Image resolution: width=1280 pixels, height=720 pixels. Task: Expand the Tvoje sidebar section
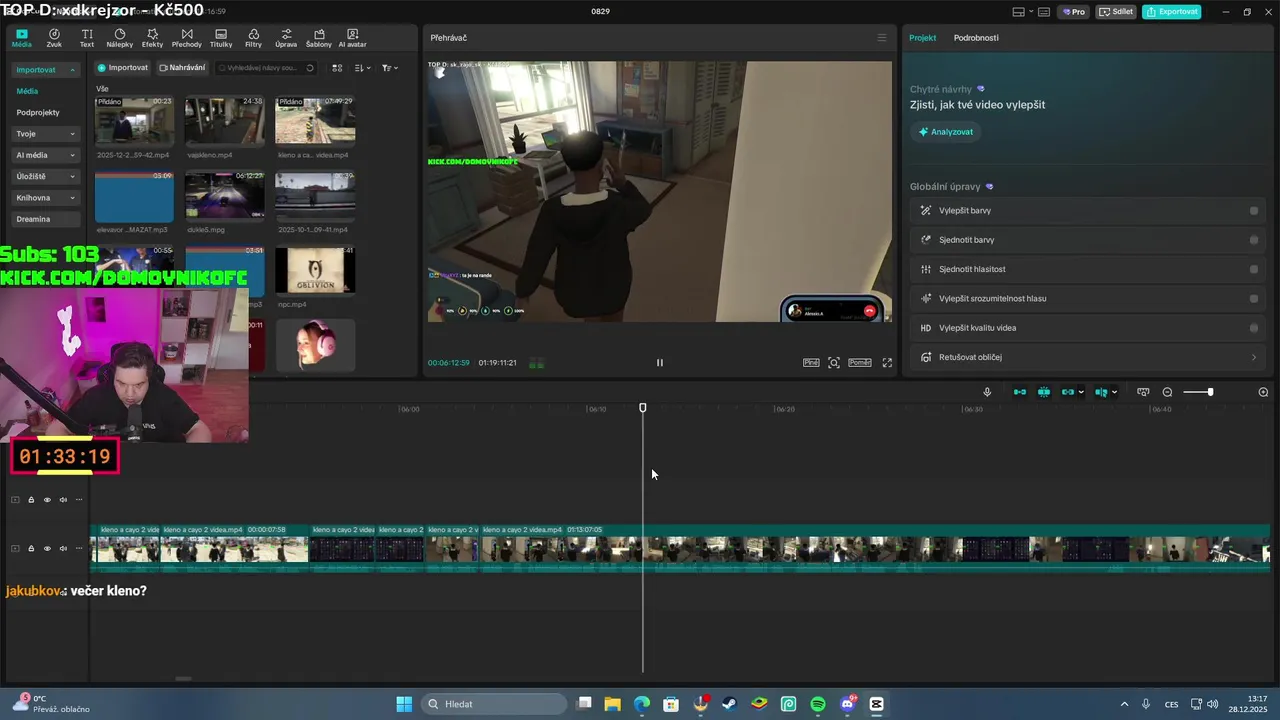[46, 134]
